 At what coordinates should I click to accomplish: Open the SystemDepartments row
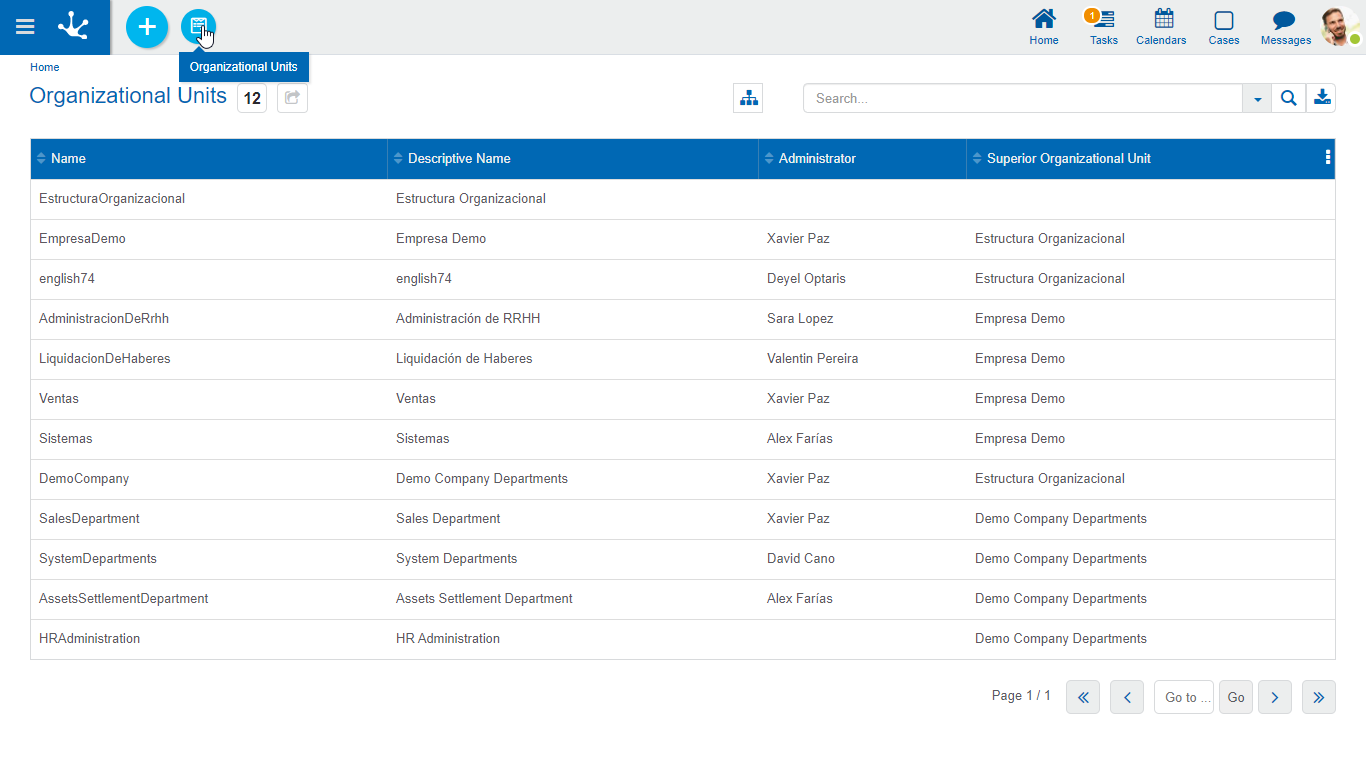(x=683, y=559)
